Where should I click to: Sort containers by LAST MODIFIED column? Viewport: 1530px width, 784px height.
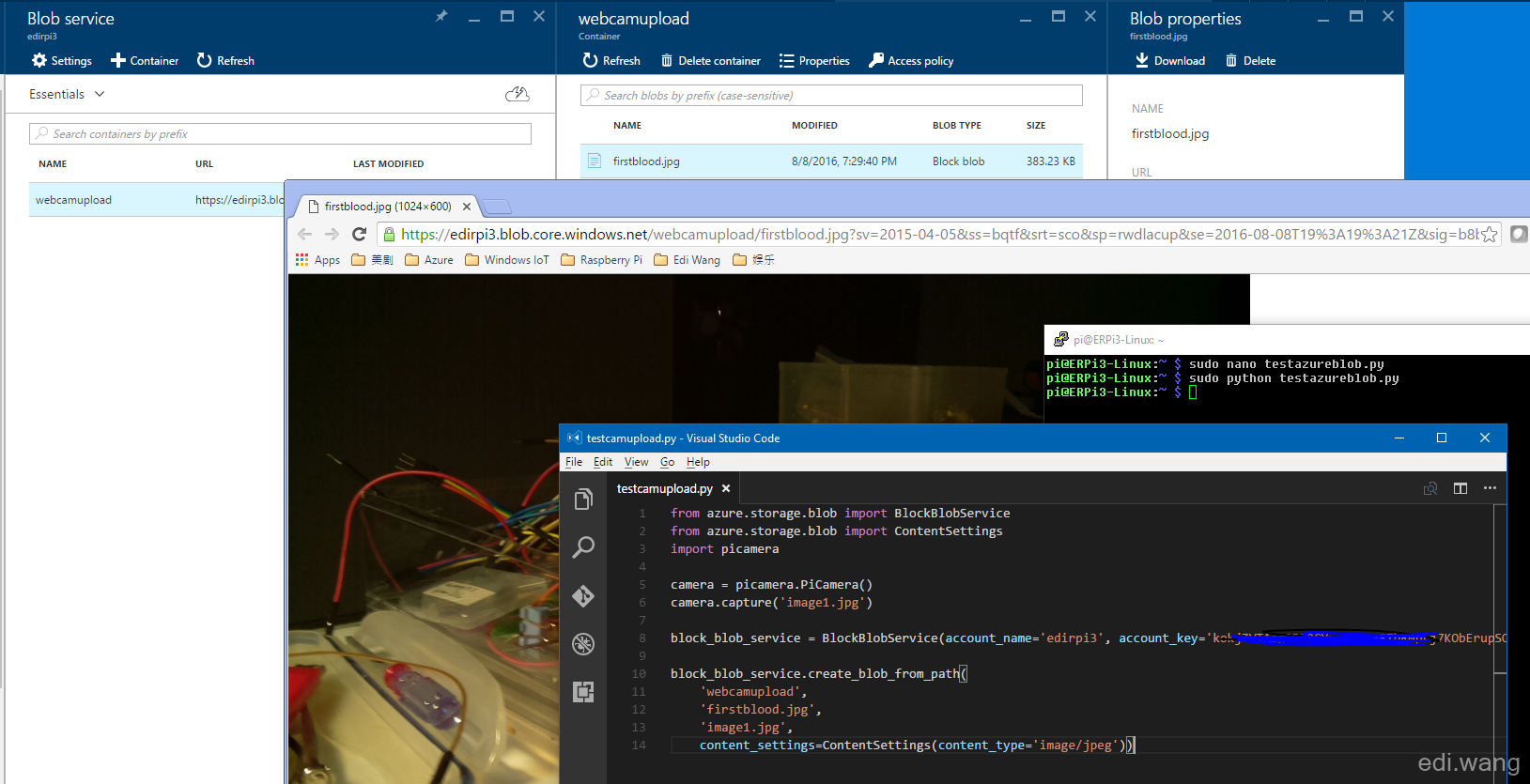click(x=388, y=164)
